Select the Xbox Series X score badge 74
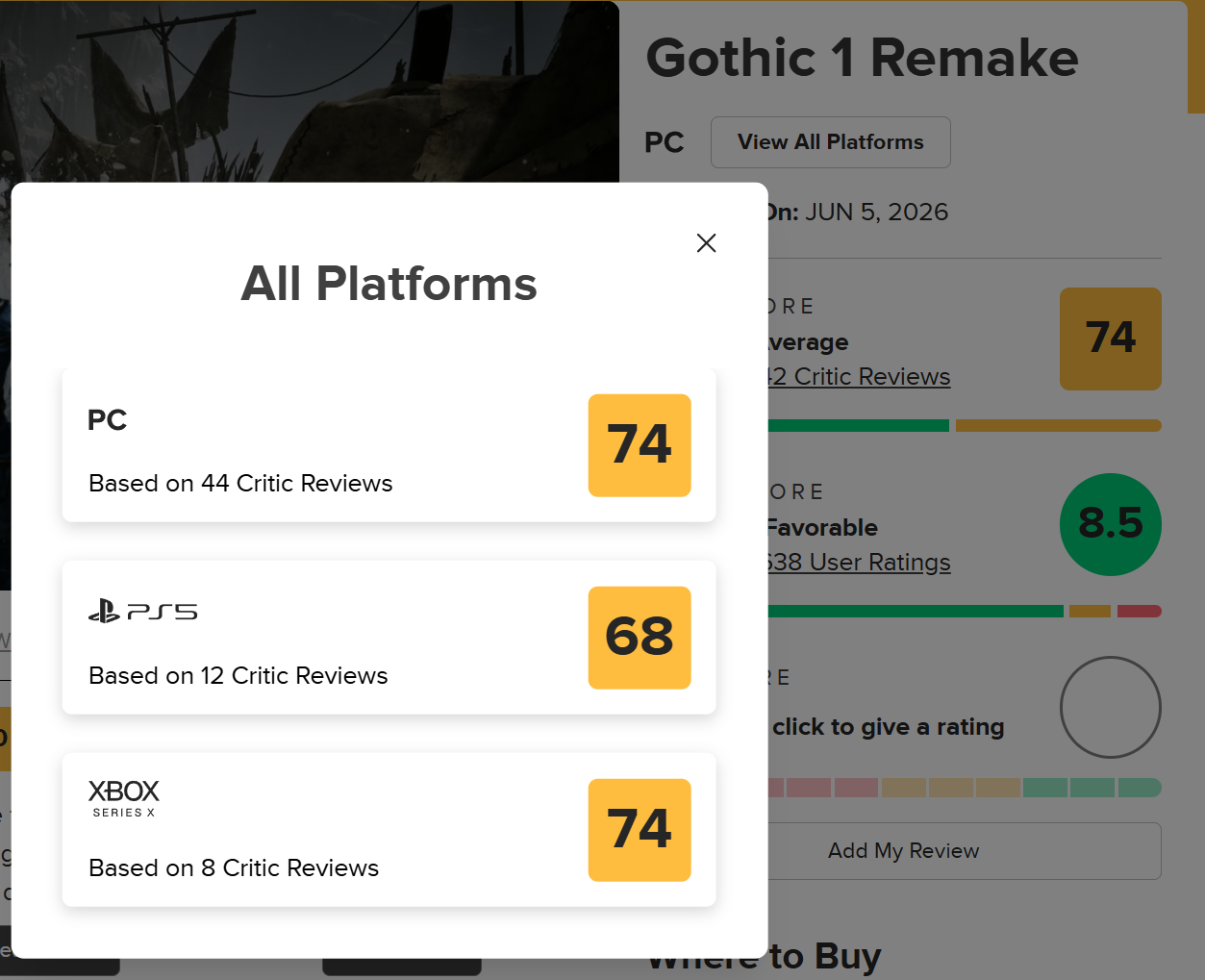 [x=640, y=830]
